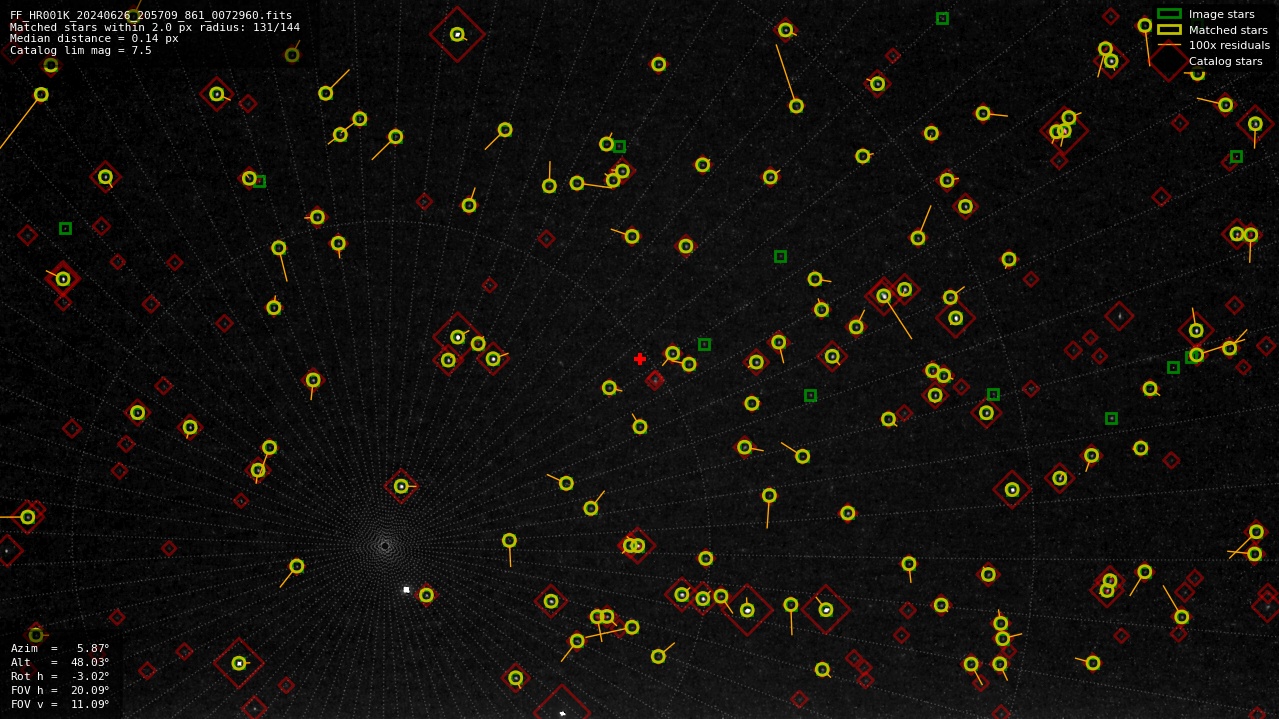Image resolution: width=1279 pixels, height=719 pixels.
Task: Click the 'FOV v = 11.09°' readout
Action: click(60, 704)
